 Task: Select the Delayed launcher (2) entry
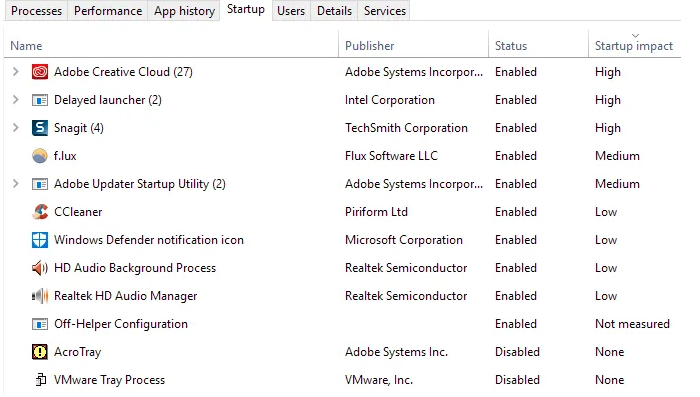[108, 100]
